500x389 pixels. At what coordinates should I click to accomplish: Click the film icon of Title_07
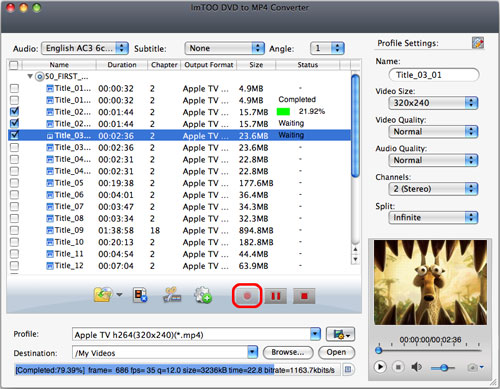pyautogui.click(x=50, y=207)
